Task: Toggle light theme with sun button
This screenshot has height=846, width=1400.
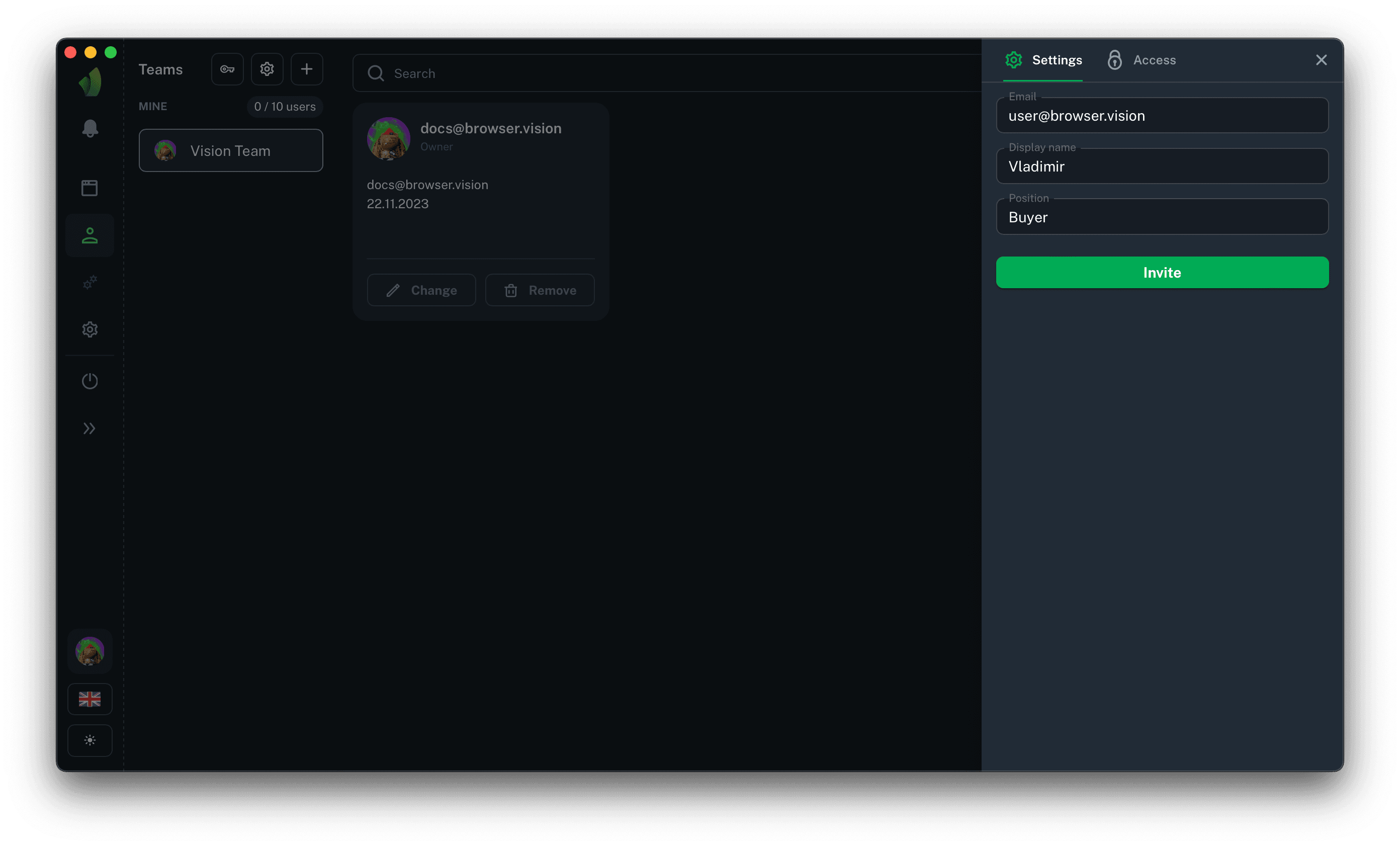Action: point(90,740)
